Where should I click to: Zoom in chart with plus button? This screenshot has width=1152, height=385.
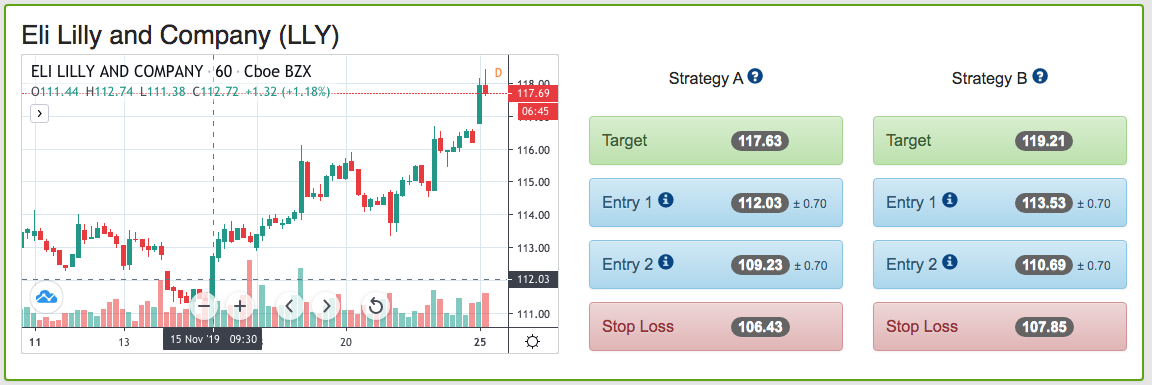pos(240,306)
